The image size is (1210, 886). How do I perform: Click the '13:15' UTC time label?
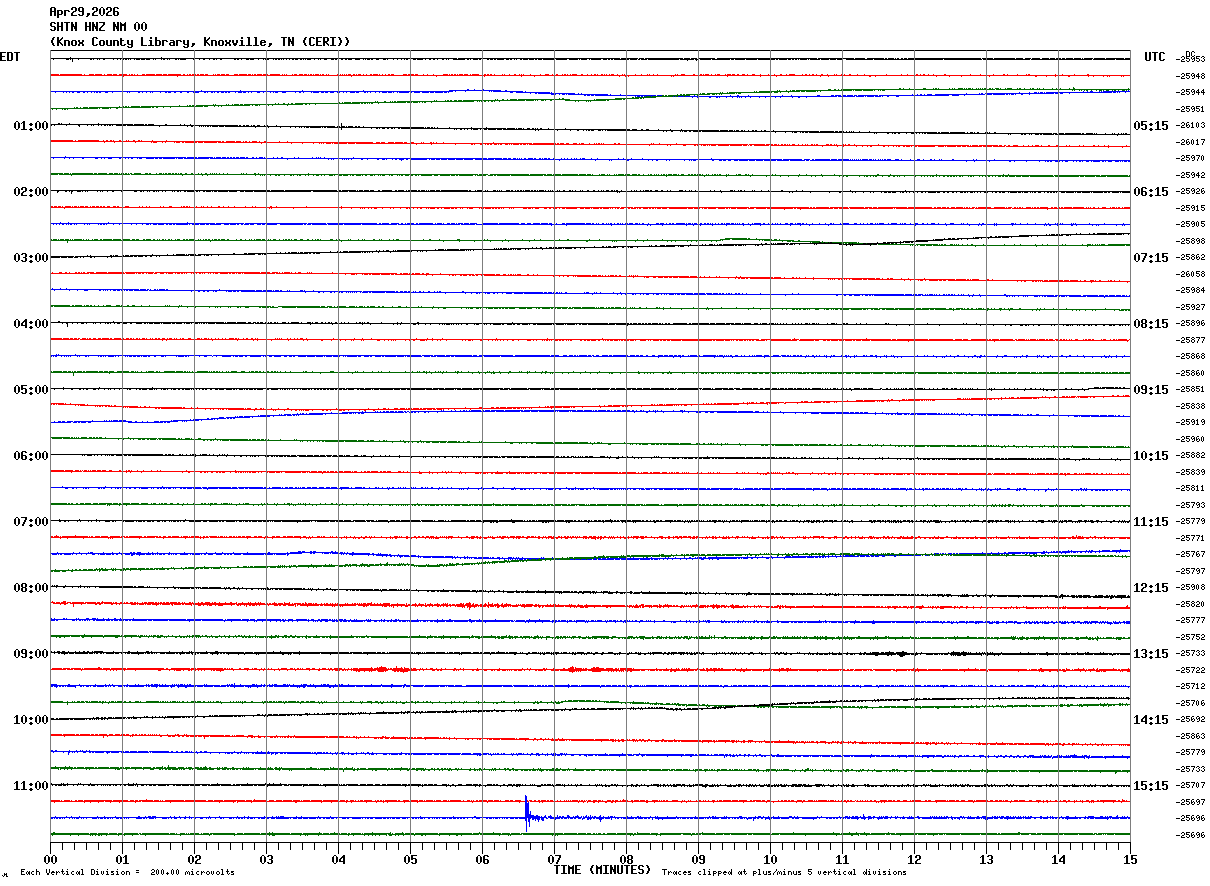click(1151, 654)
